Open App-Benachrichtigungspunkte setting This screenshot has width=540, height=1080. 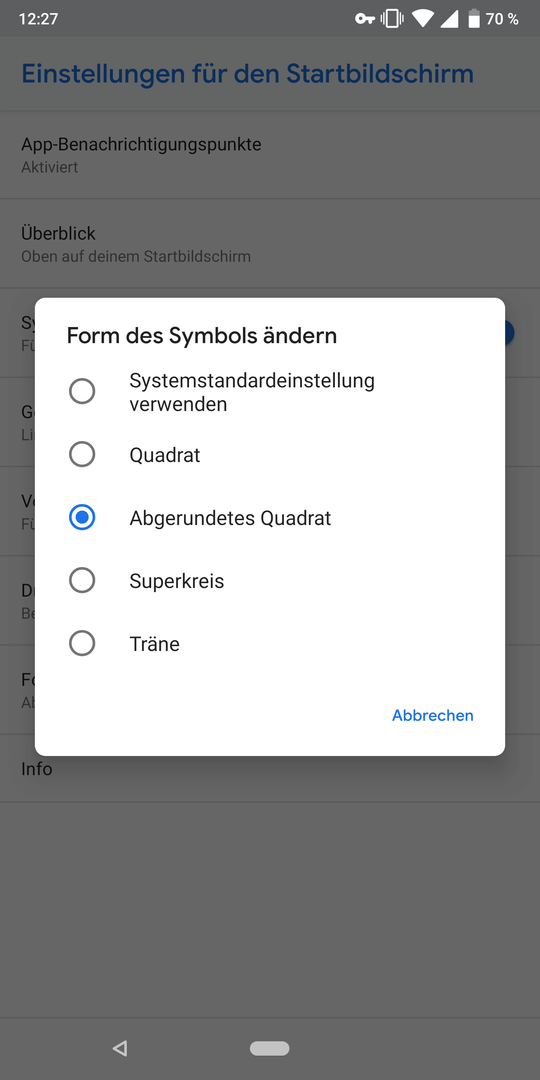(270, 155)
